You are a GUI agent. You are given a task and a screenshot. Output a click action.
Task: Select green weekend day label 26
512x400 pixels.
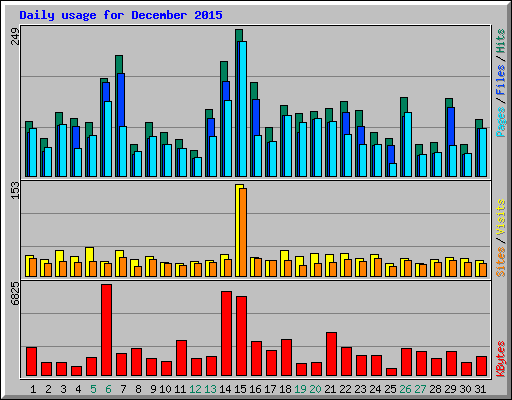tap(405, 389)
